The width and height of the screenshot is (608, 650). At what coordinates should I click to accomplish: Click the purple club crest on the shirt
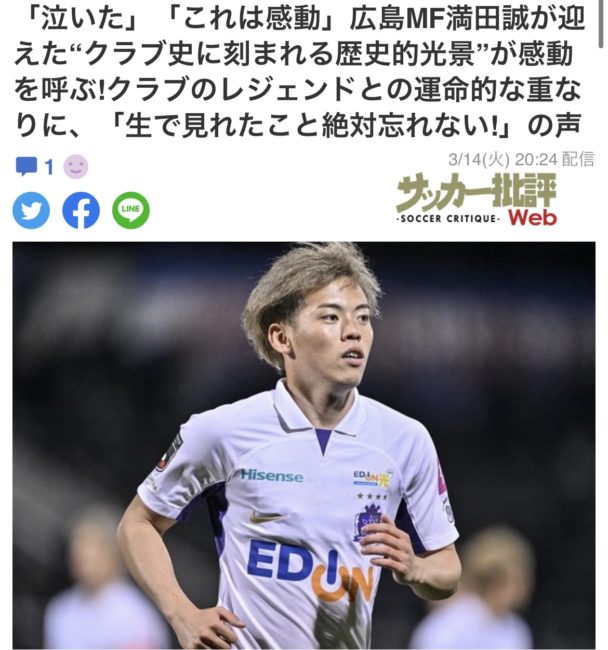[367, 523]
